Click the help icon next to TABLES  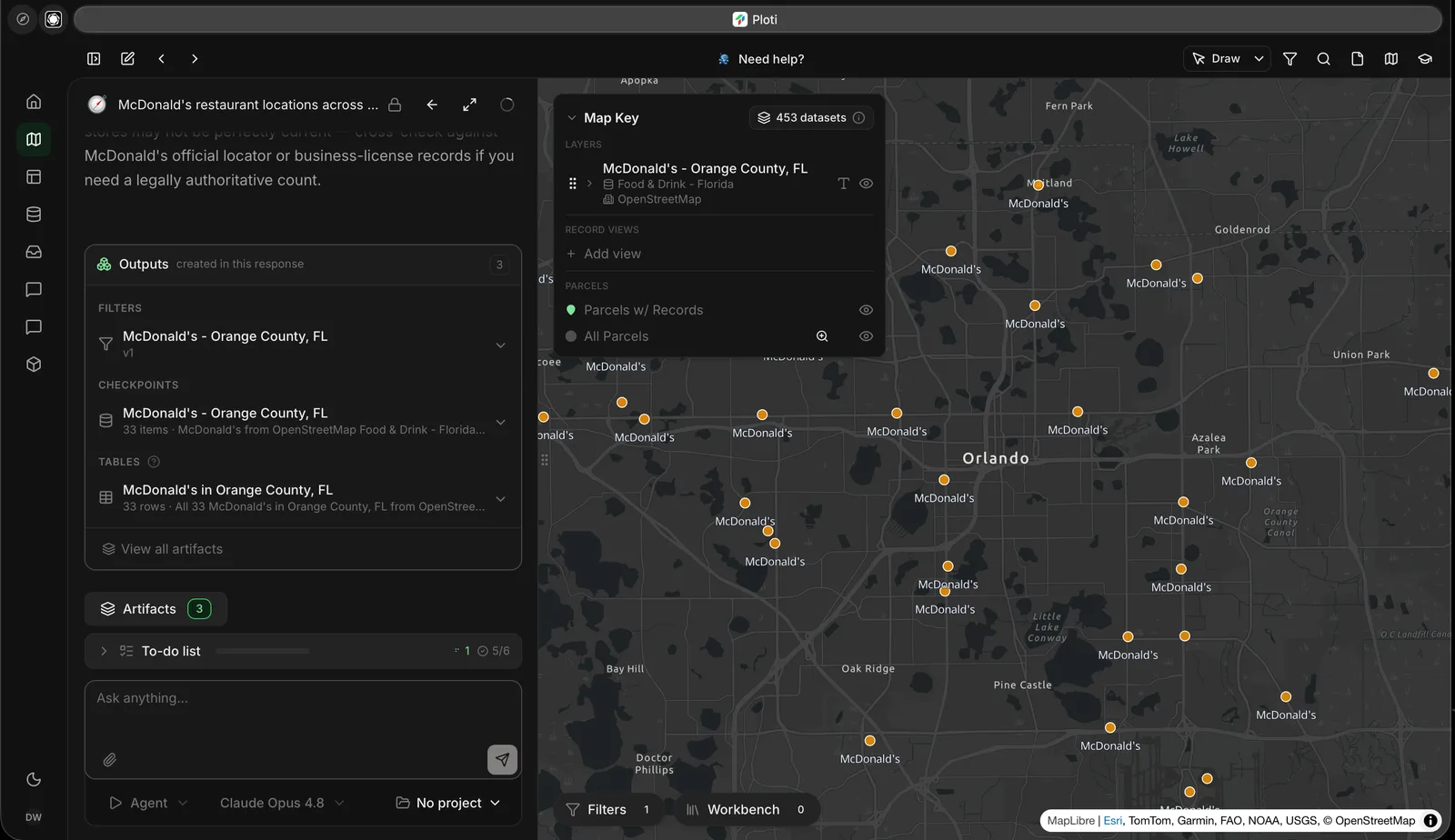click(x=154, y=462)
